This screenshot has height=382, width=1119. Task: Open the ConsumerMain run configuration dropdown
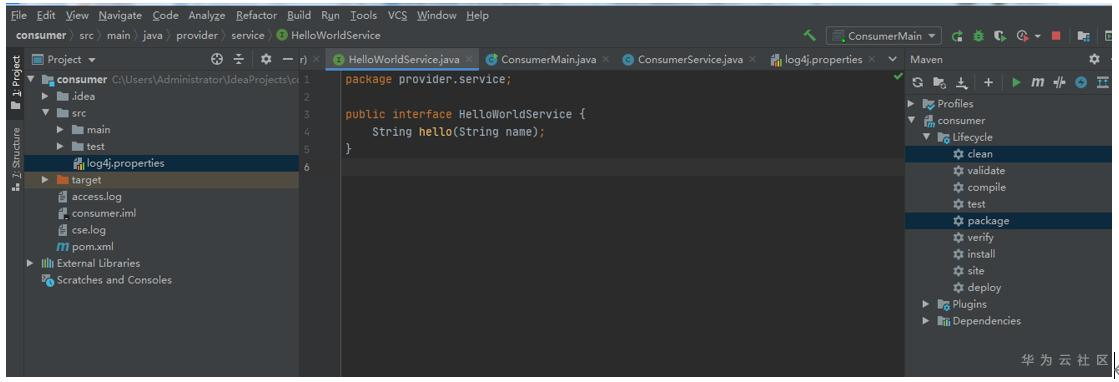click(883, 36)
